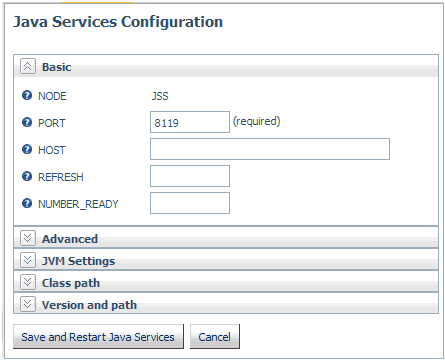This screenshot has height=360, width=445.
Task: Expand JVM Settings using its chevron icon
Action: coord(28,260)
